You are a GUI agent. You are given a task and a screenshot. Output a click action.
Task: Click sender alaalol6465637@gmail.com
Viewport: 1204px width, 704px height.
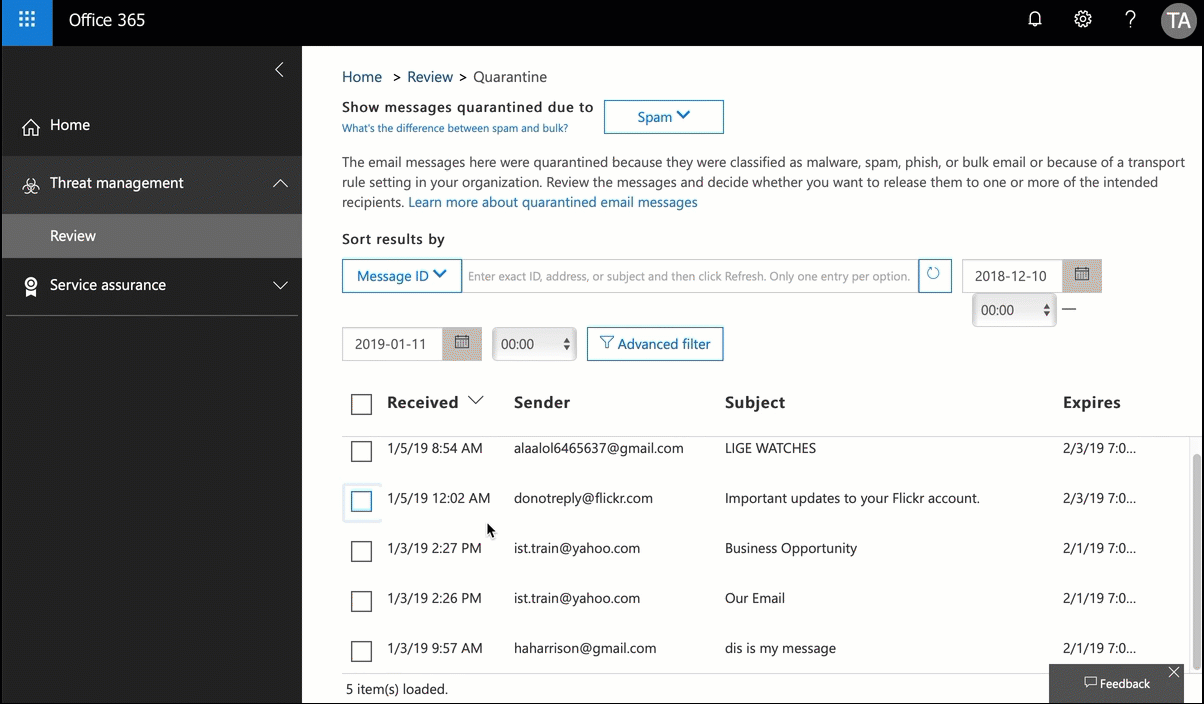(x=599, y=448)
